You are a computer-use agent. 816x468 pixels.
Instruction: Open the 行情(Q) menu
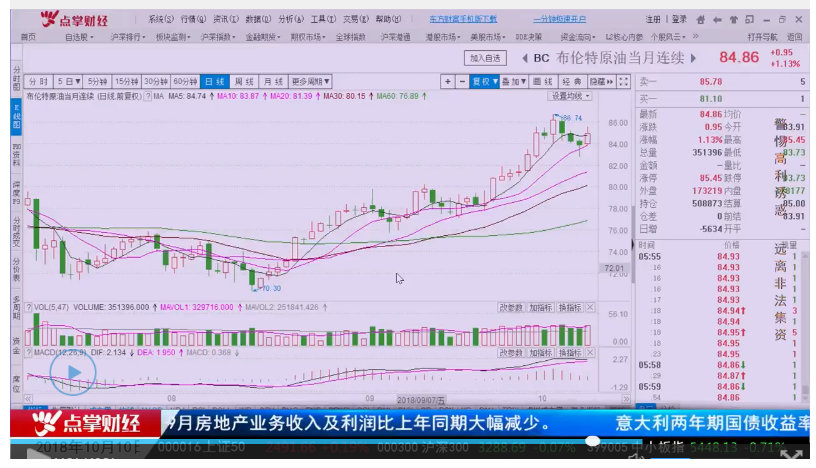pyautogui.click(x=193, y=19)
